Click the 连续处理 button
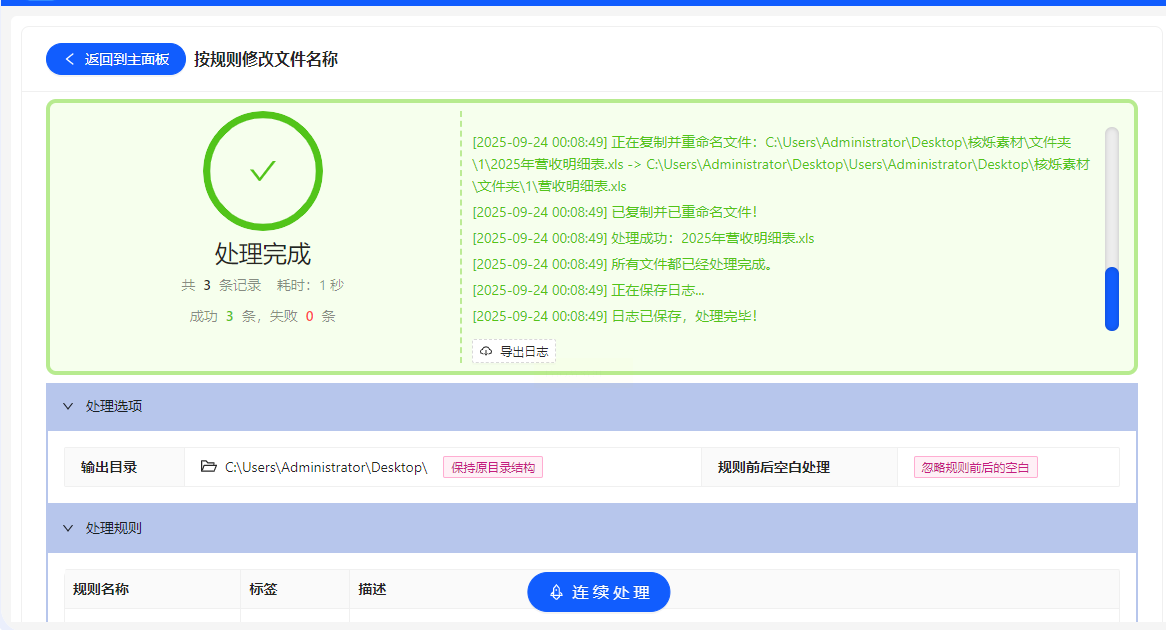1166x630 pixels. click(599, 592)
